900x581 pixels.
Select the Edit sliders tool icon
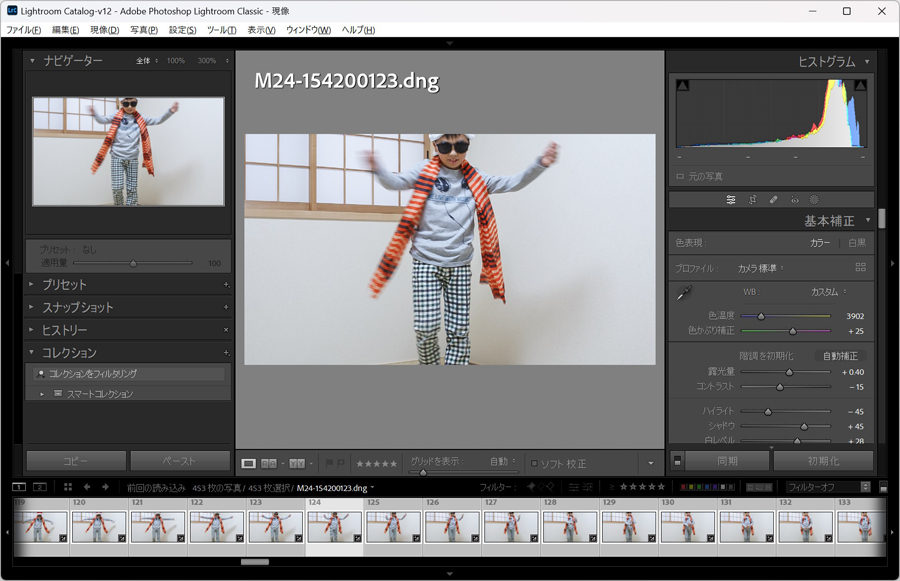point(731,200)
